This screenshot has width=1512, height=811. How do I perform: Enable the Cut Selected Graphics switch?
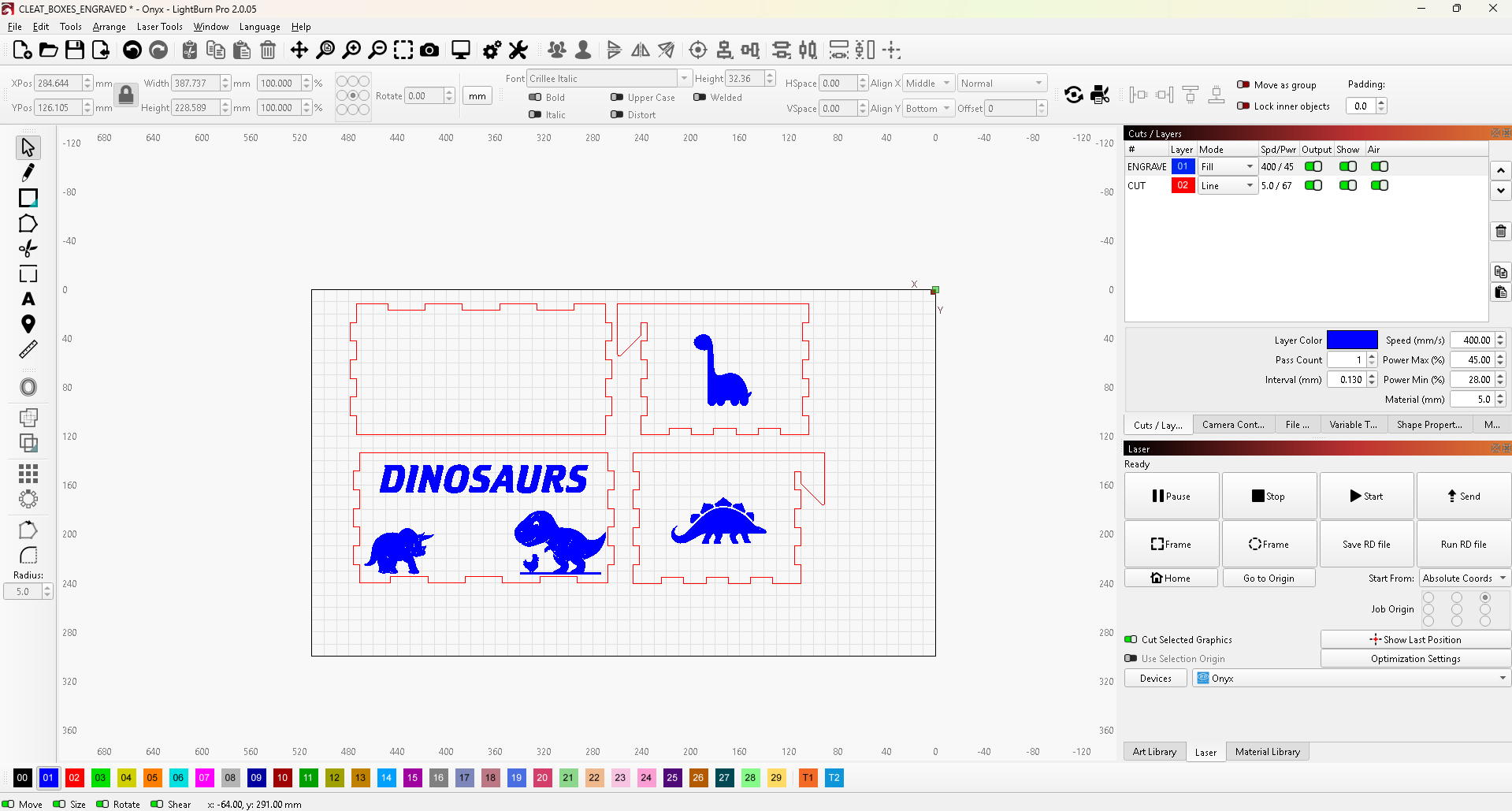click(x=1131, y=639)
